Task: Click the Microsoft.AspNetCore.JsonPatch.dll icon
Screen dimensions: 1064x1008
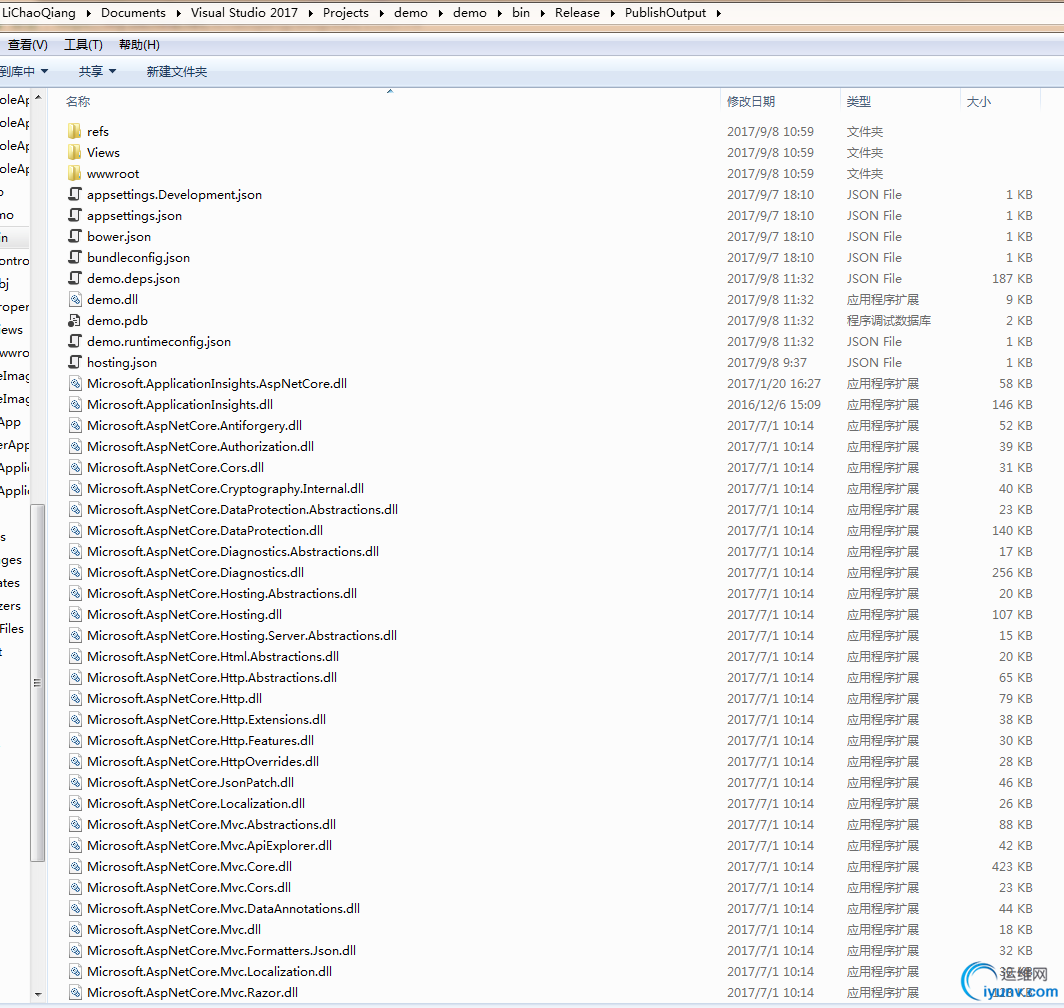Action: pyautogui.click(x=75, y=783)
